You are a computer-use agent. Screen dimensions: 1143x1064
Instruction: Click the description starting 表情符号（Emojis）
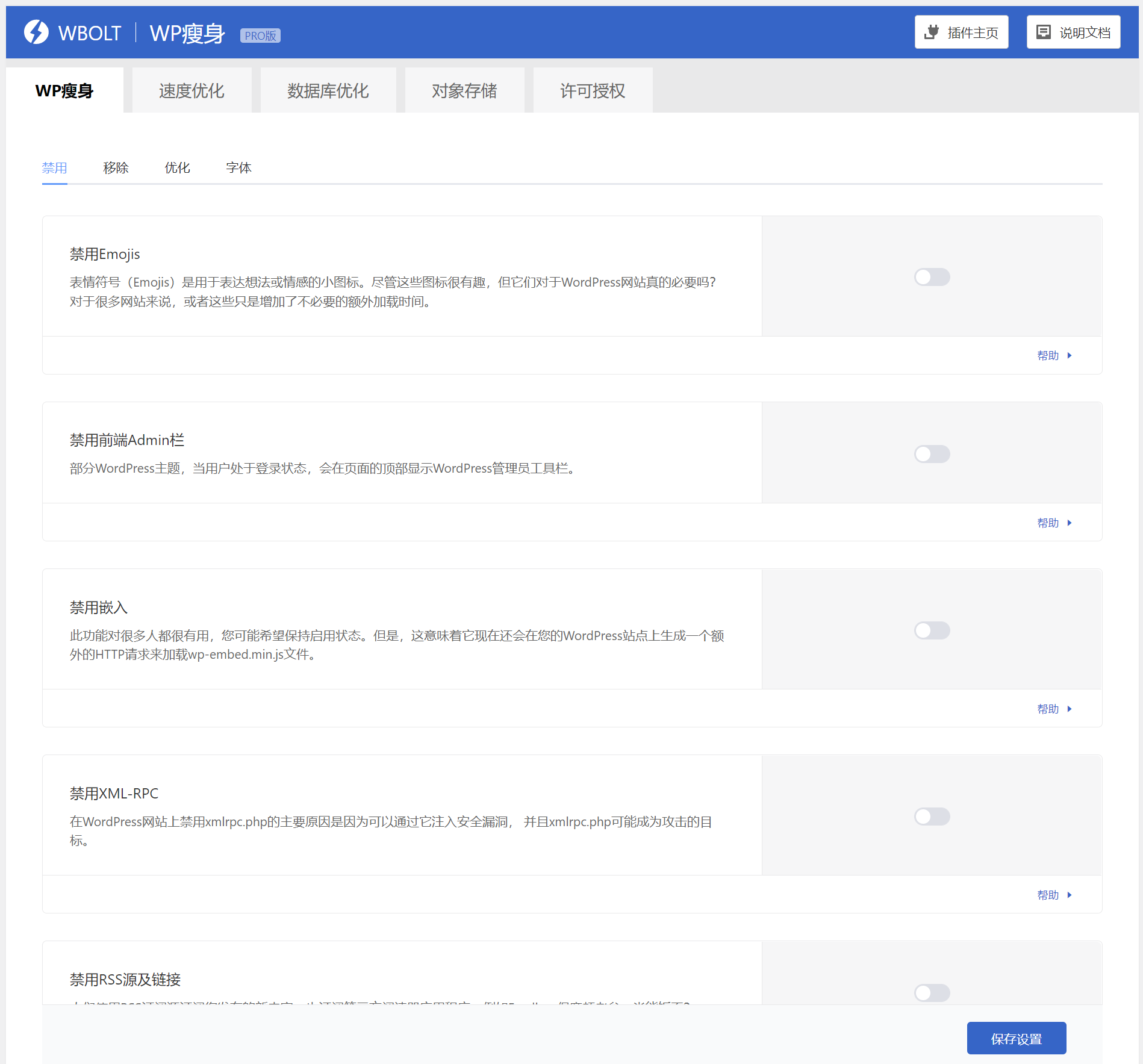(393, 292)
